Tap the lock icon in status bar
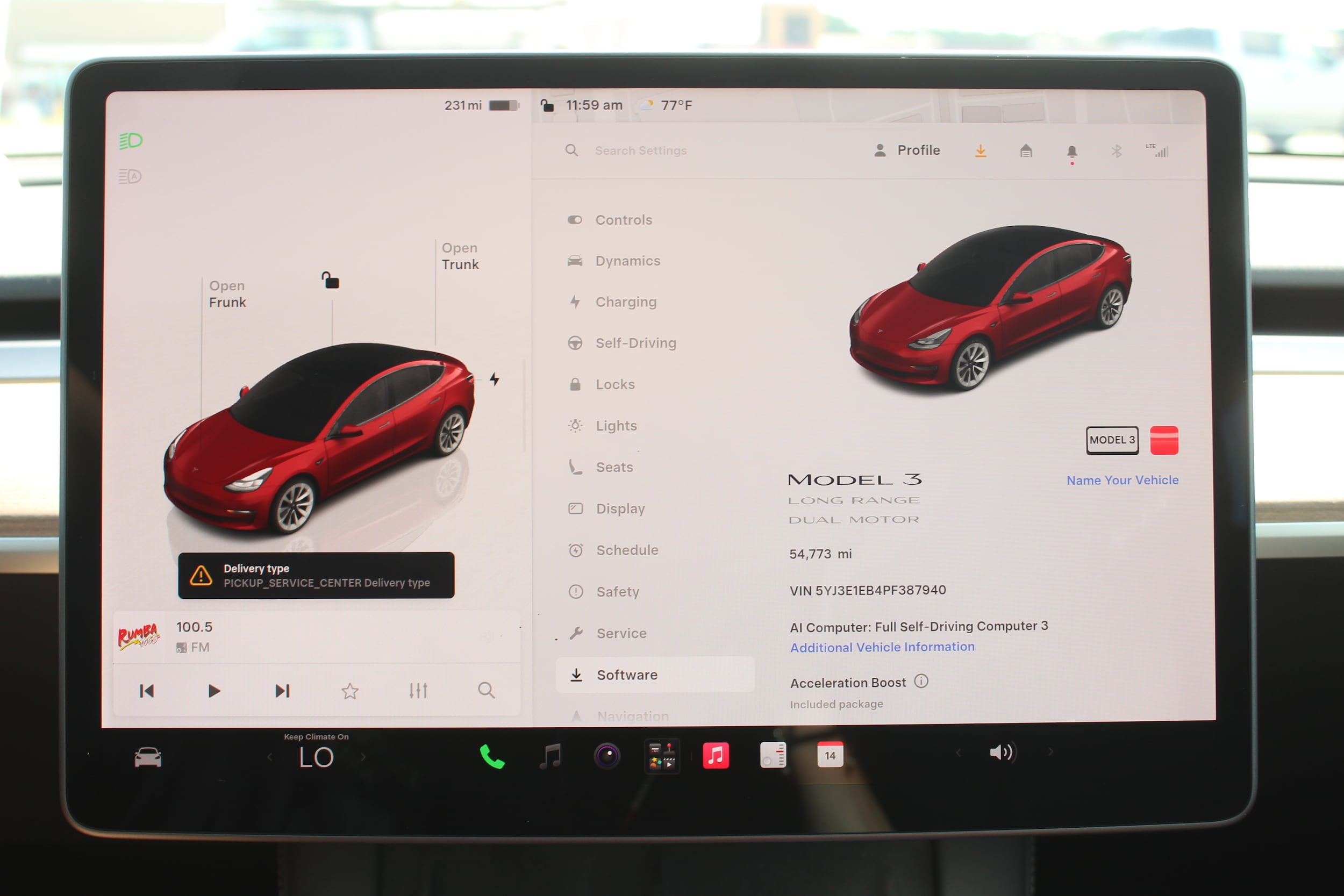 pos(547,106)
